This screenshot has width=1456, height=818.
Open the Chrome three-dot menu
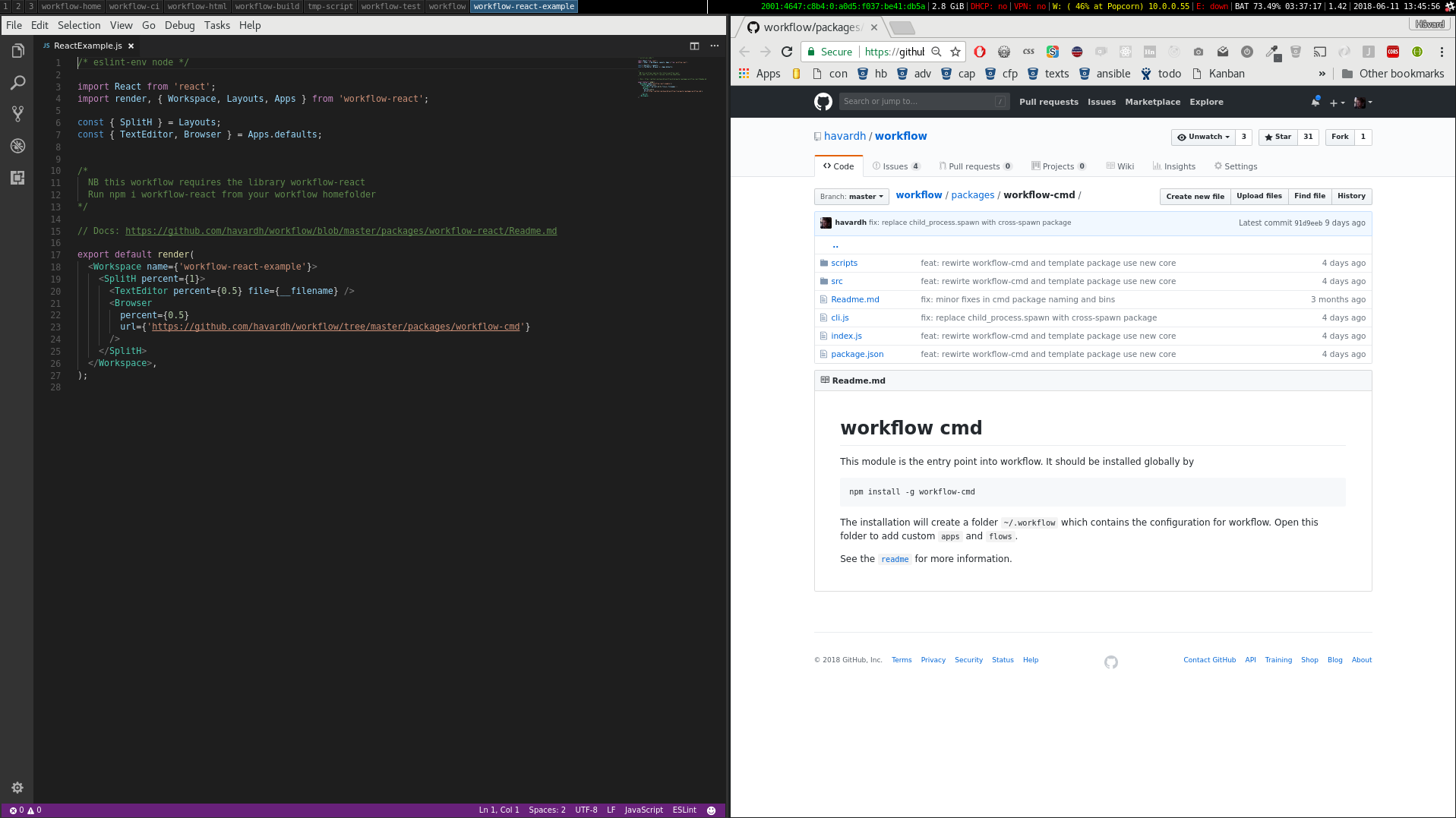(x=1442, y=52)
